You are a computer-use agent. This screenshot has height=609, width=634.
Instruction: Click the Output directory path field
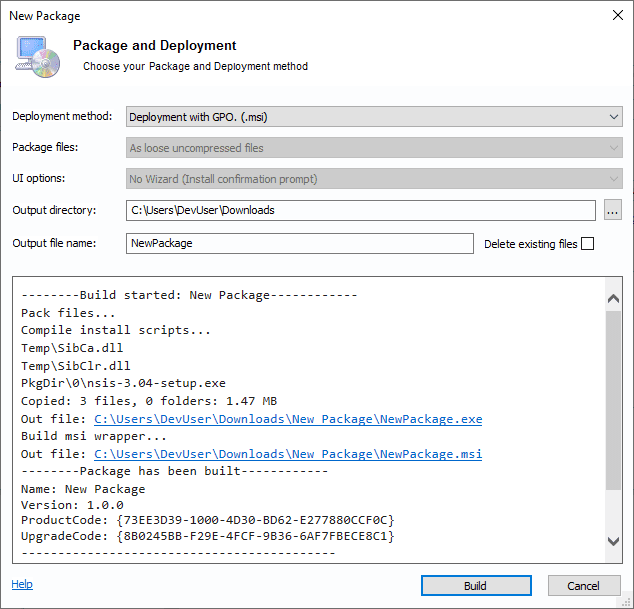point(360,211)
